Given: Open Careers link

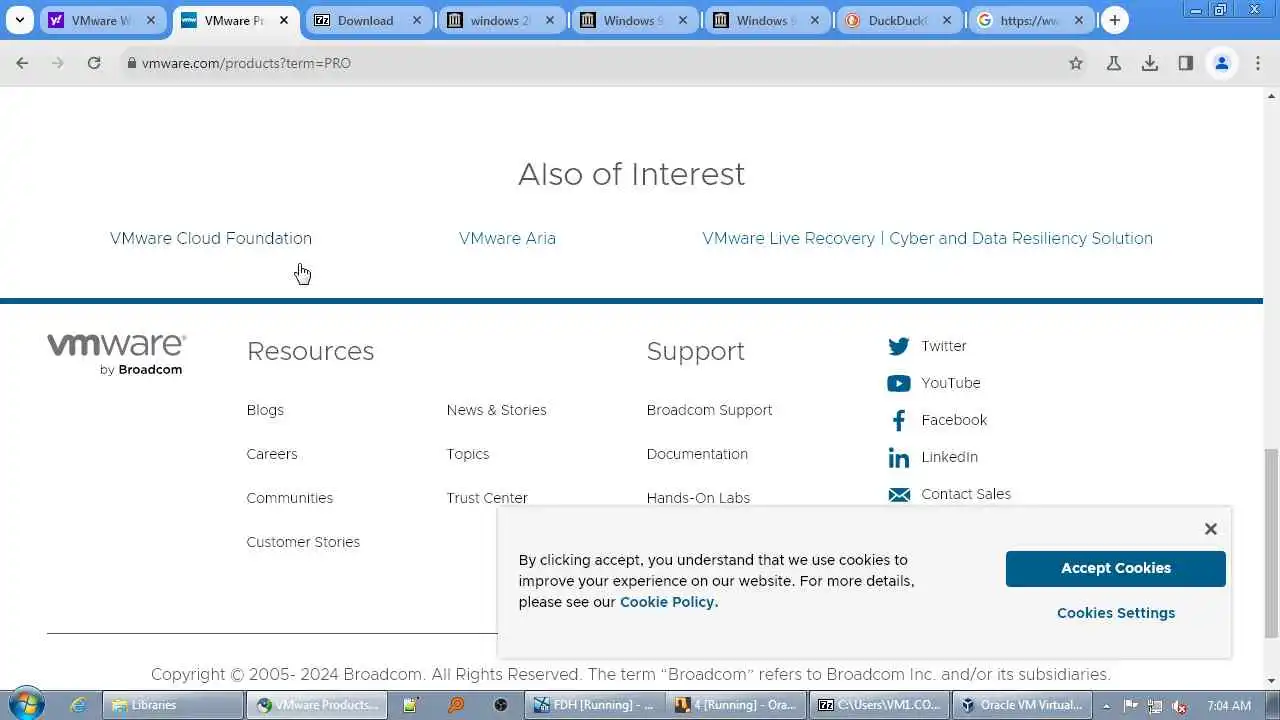Looking at the screenshot, I should (272, 454).
